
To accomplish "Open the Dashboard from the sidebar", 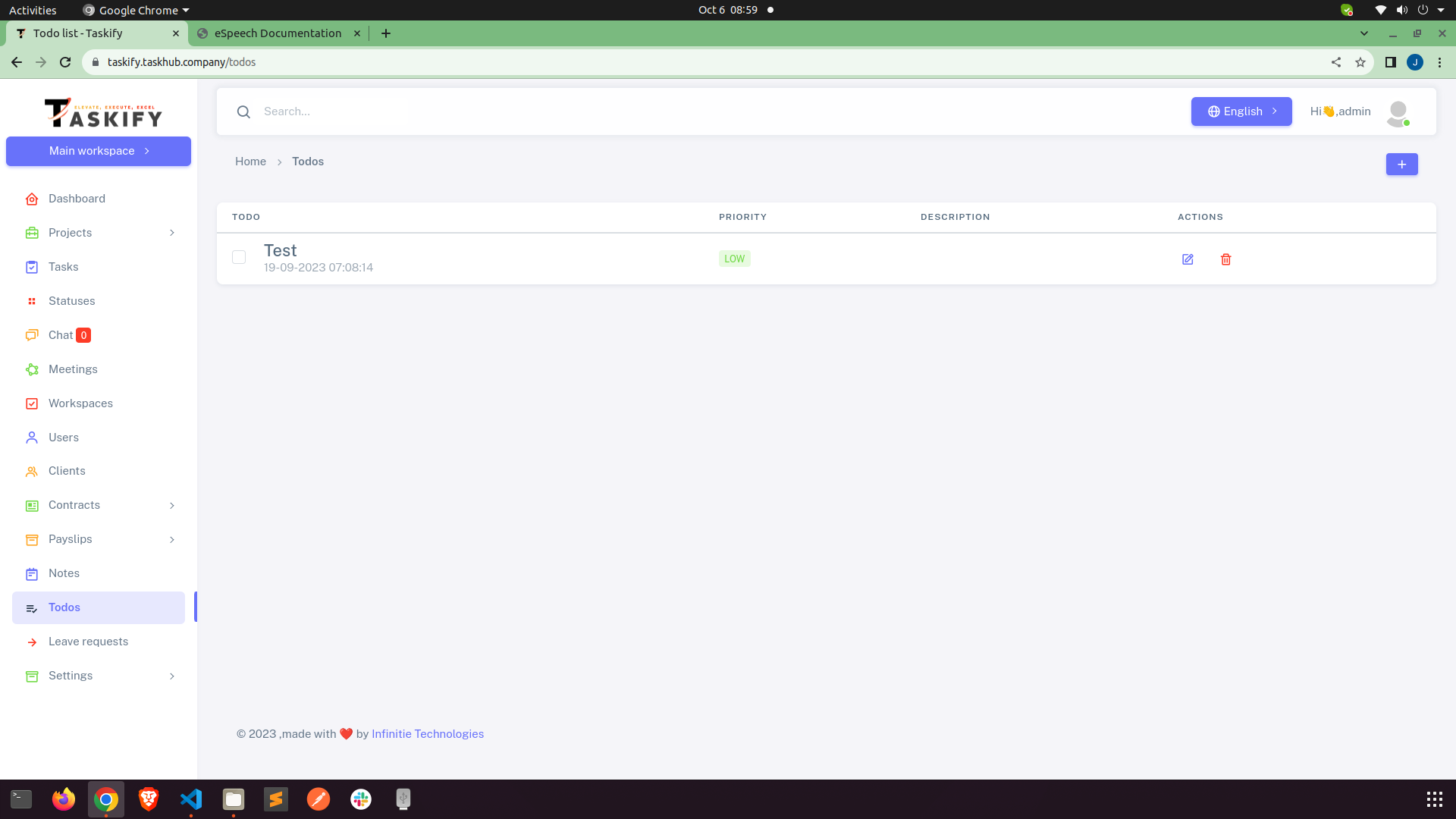I will coord(76,199).
